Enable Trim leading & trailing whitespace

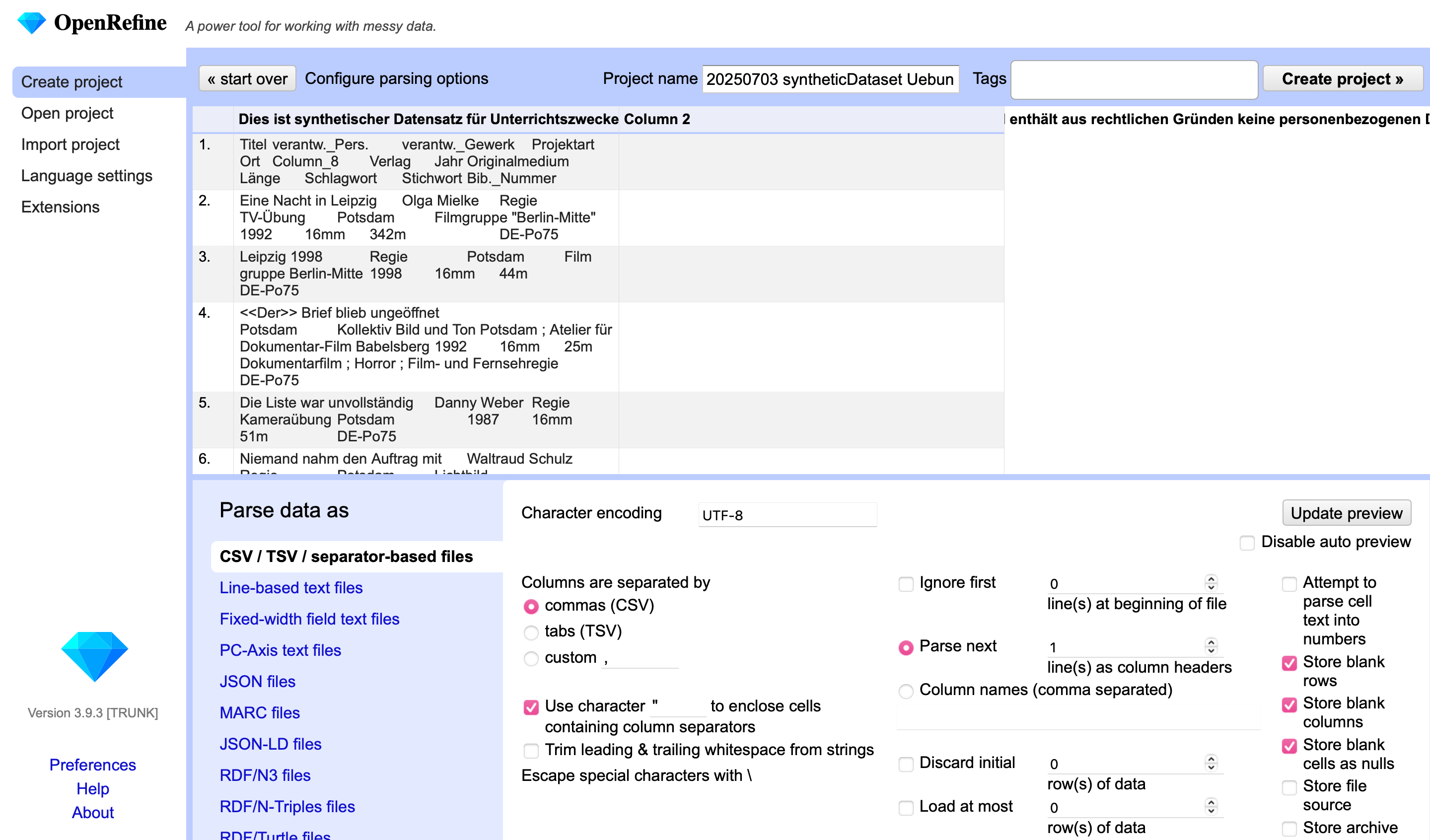[531, 751]
